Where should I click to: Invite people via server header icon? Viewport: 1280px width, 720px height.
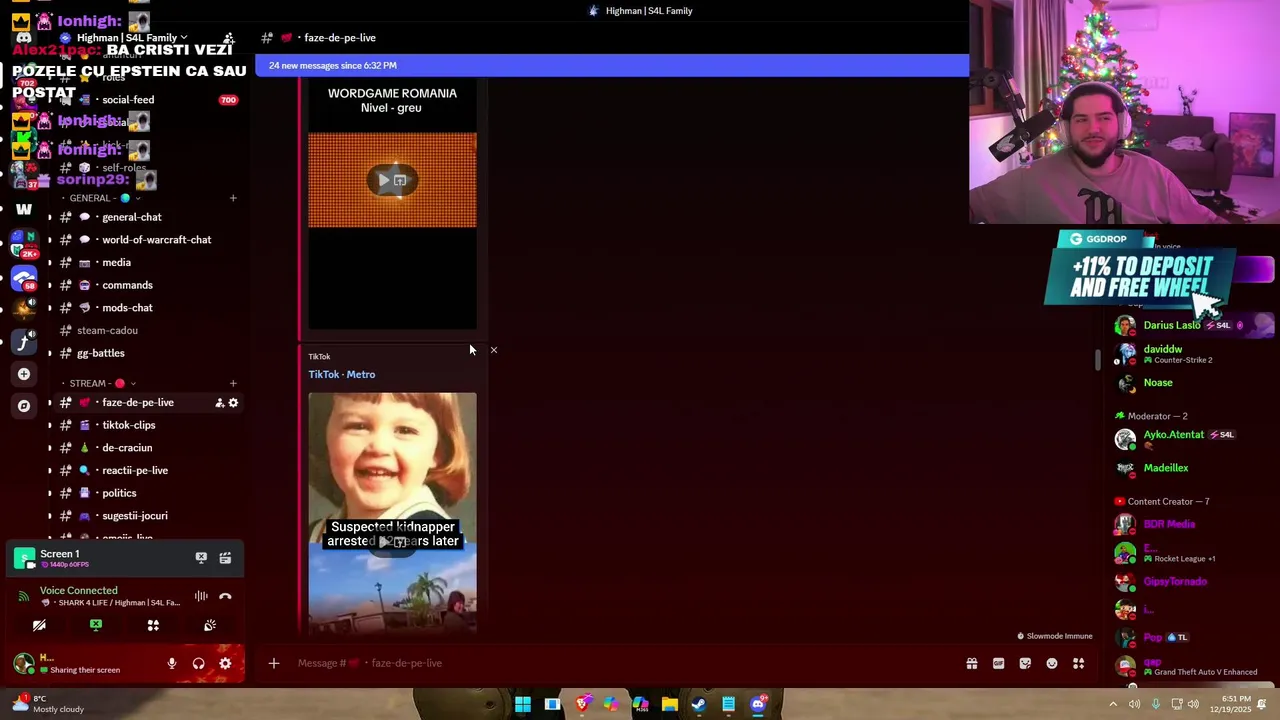[x=229, y=38]
